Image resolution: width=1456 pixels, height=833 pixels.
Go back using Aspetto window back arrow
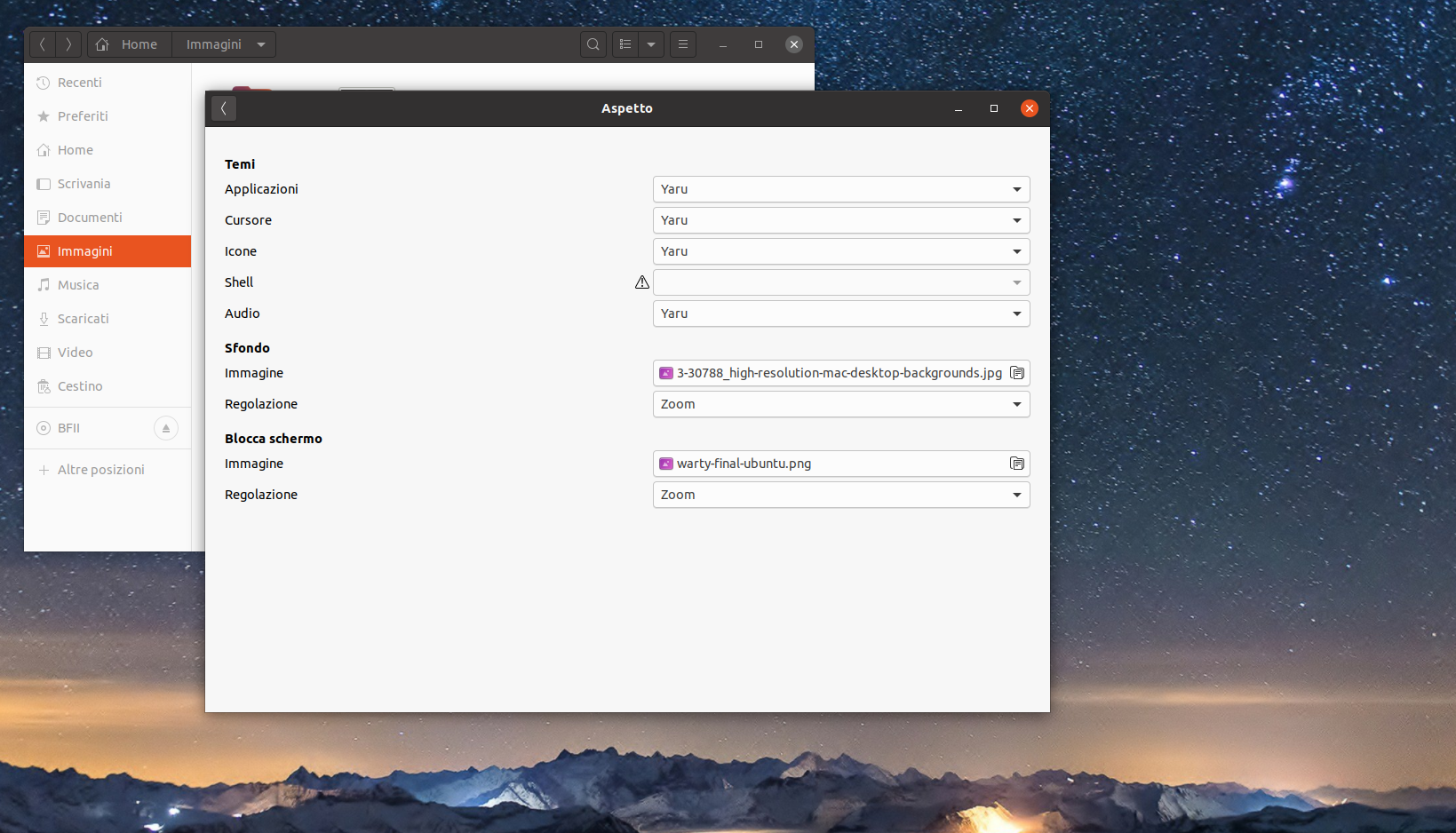(x=224, y=108)
